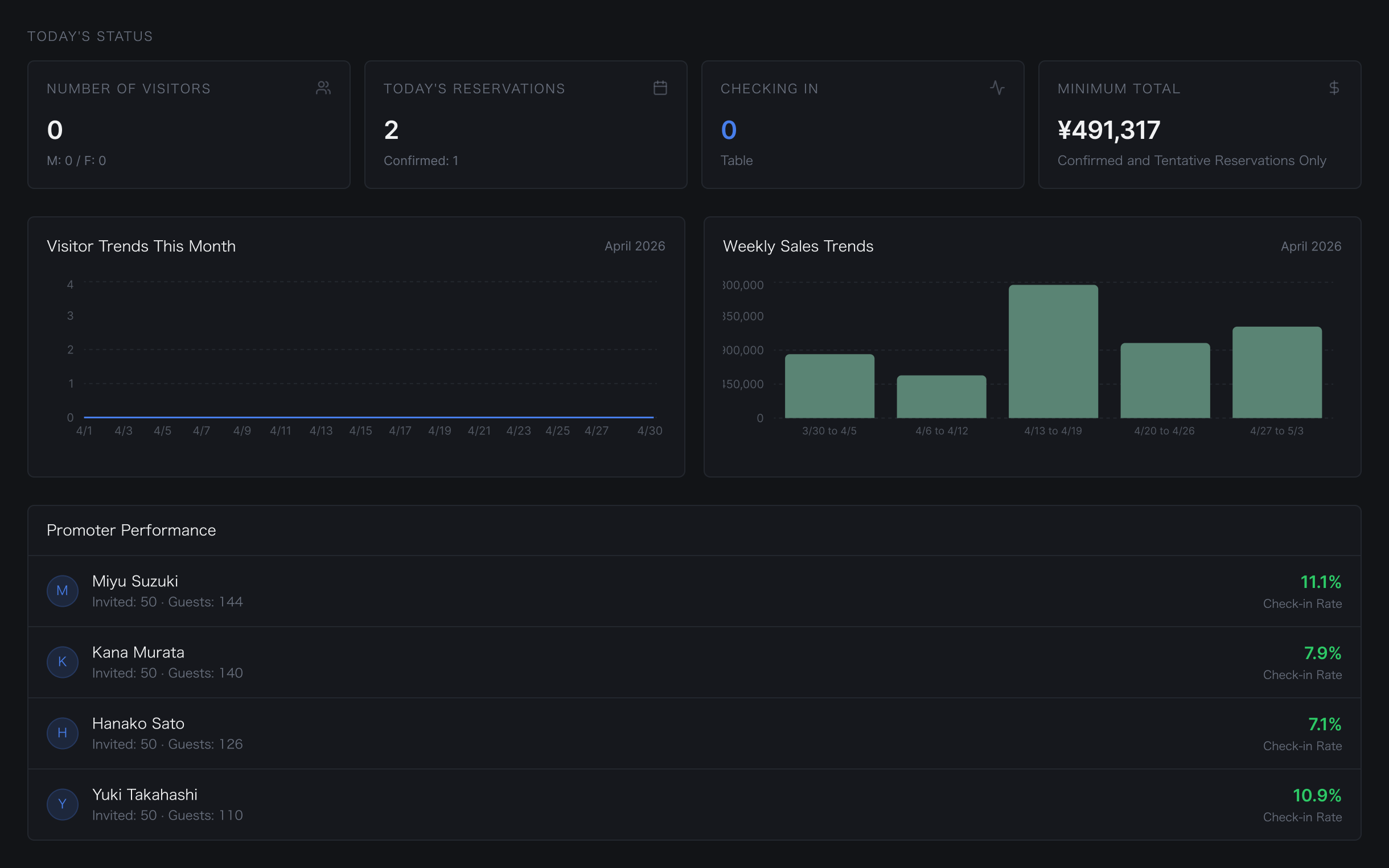Image resolution: width=1389 pixels, height=868 pixels.
Task: Click the checking in activity icon
Action: coord(997,88)
